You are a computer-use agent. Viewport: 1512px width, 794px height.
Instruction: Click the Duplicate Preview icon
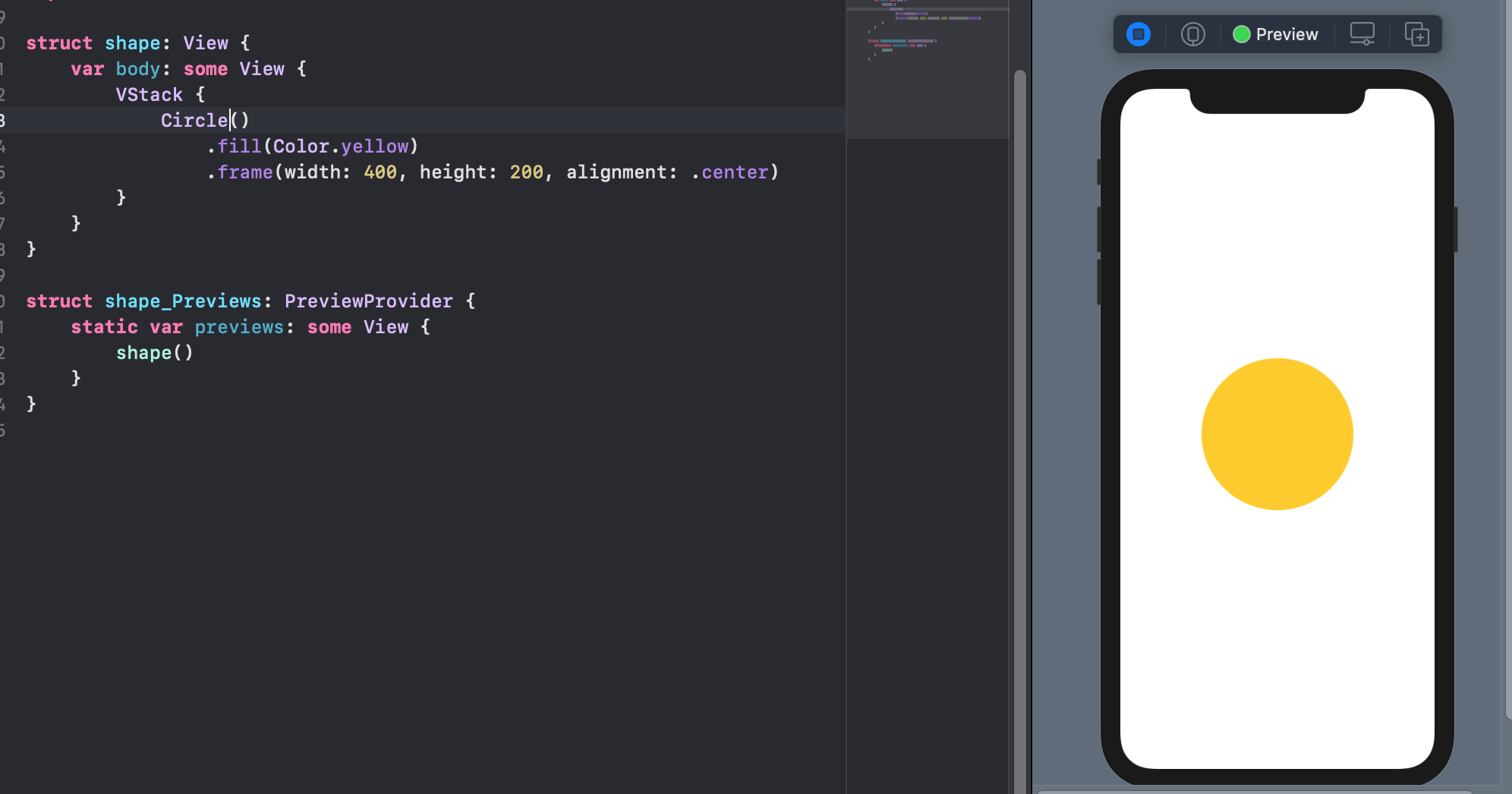click(x=1416, y=34)
